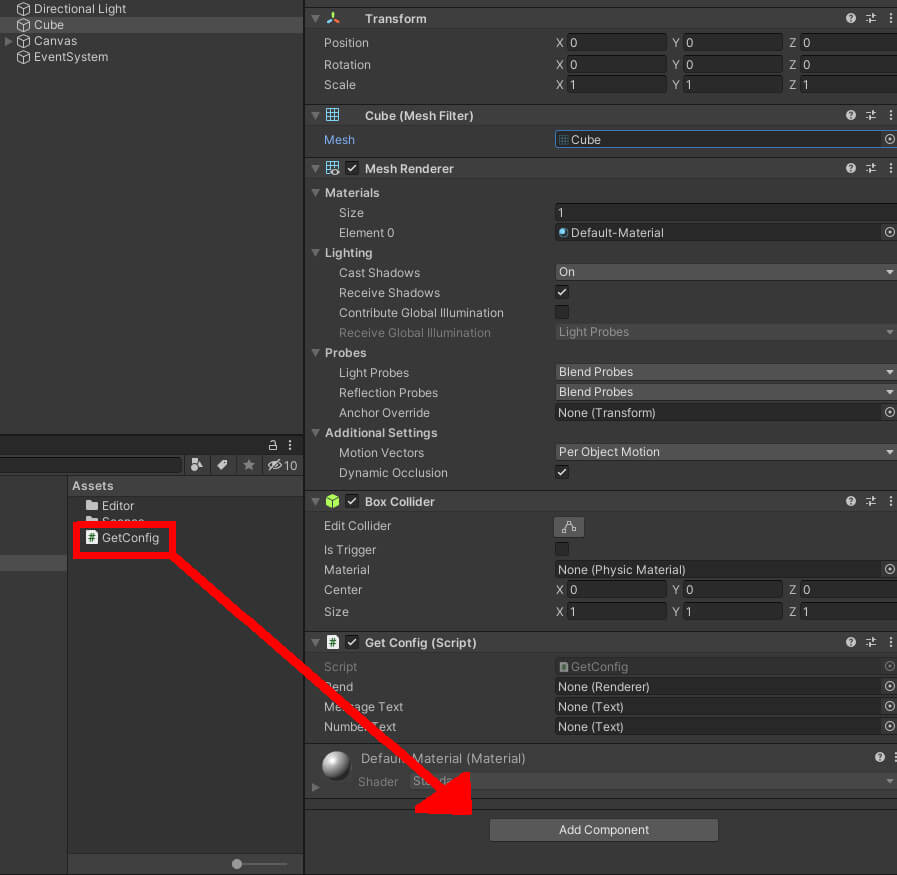Uncheck the Mesh Renderer enabled checkbox
The image size is (897, 875).
pos(352,169)
